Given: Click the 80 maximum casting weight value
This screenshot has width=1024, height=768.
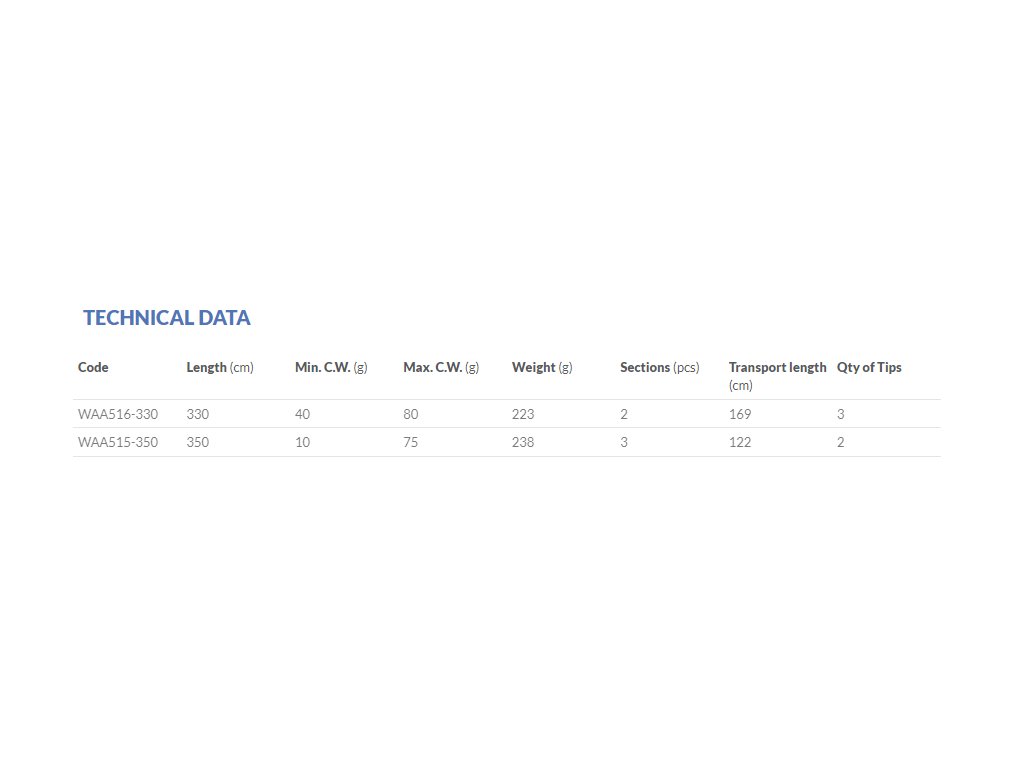Looking at the screenshot, I should (x=411, y=414).
